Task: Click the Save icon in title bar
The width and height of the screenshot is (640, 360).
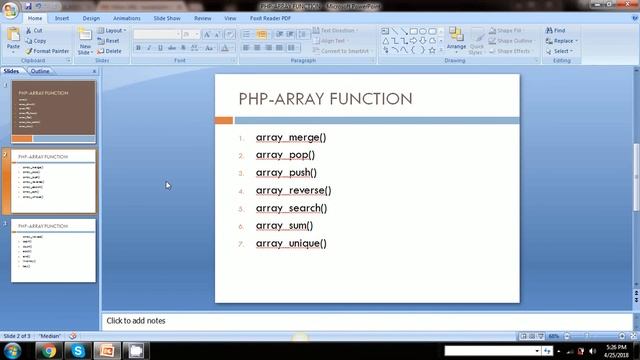Action: tap(28, 6)
